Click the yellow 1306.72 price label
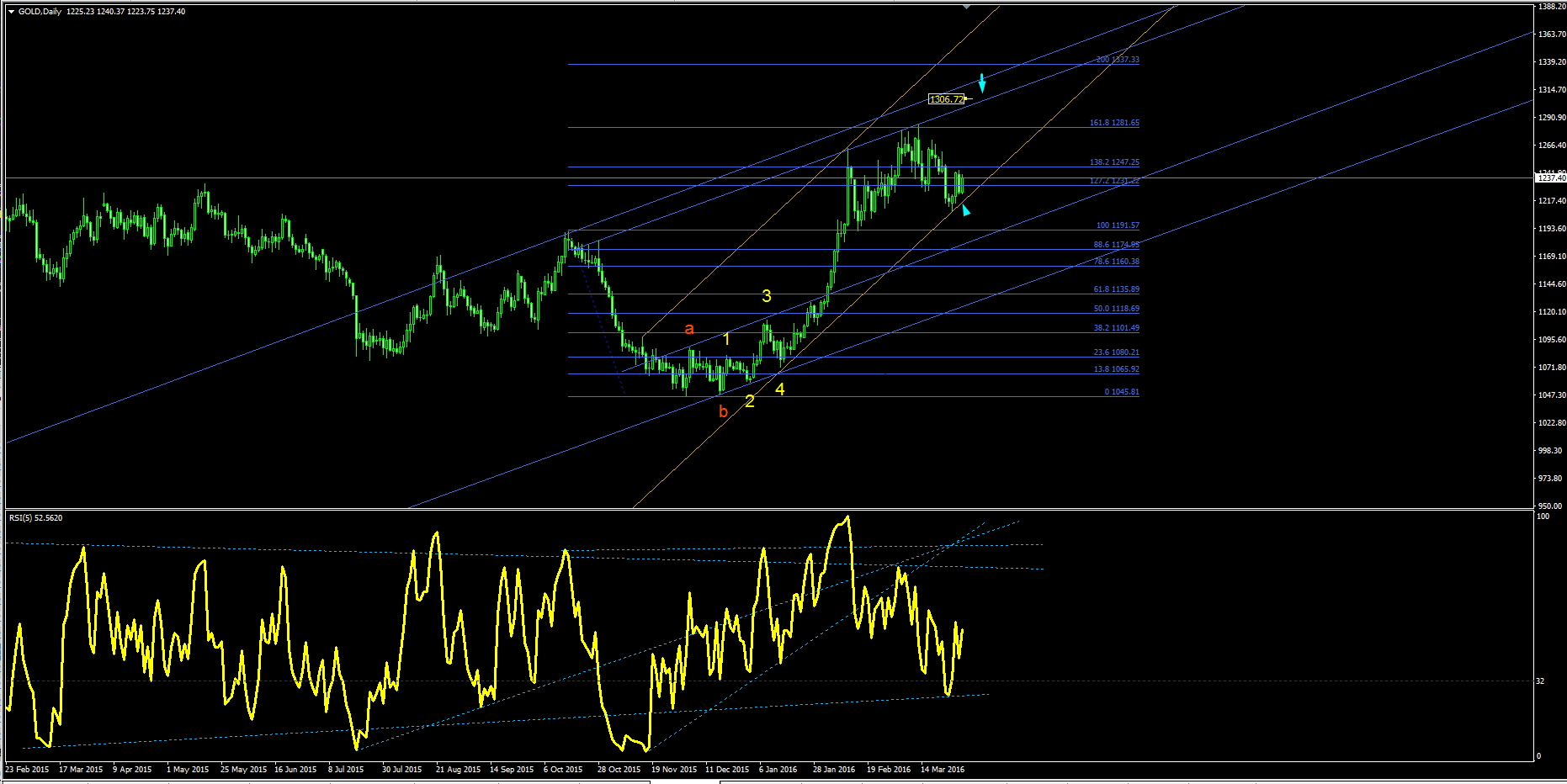This screenshot has height=784, width=1567. (947, 99)
